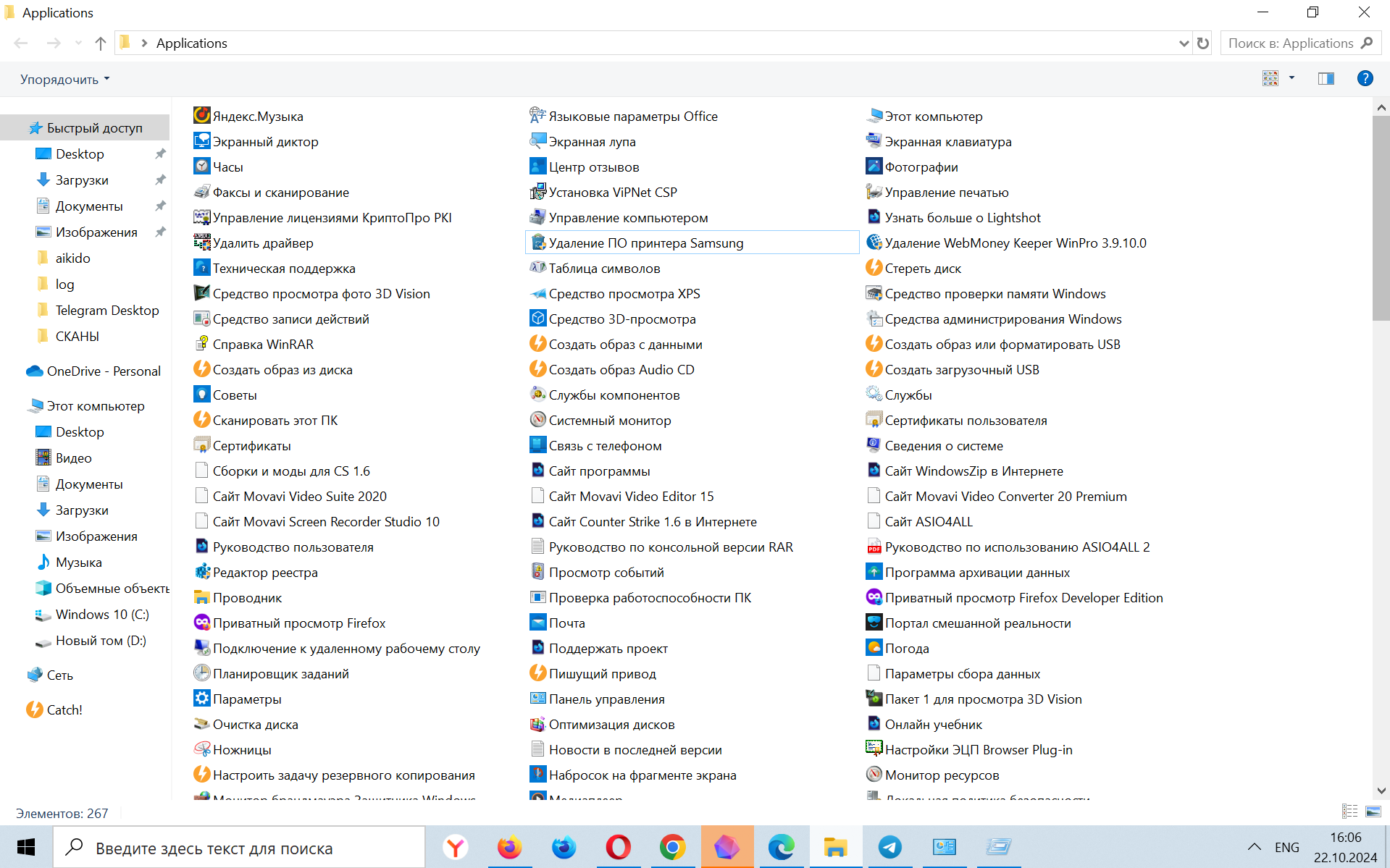Toggle the preview pane button

(1326, 78)
